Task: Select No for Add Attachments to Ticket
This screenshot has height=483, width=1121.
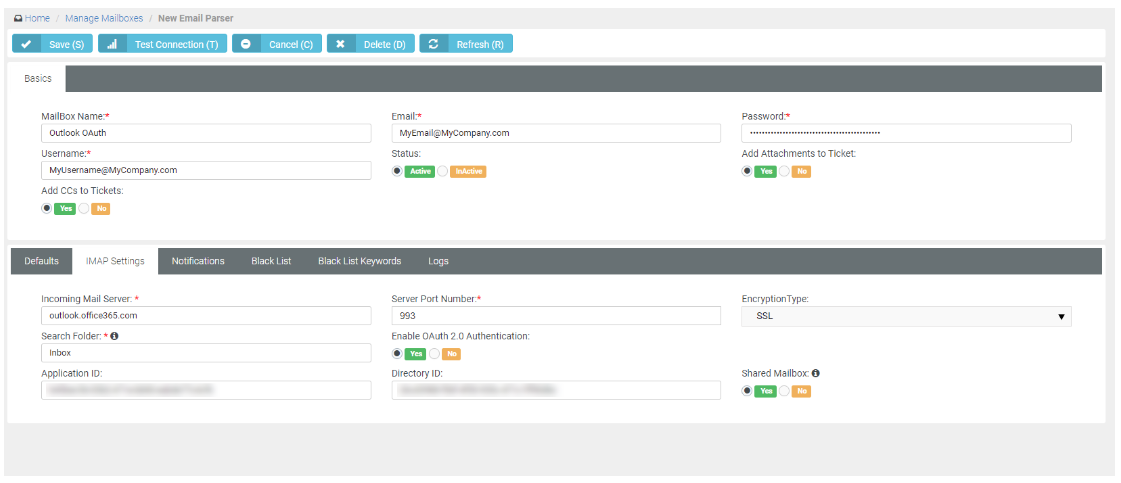Action: [785, 172]
